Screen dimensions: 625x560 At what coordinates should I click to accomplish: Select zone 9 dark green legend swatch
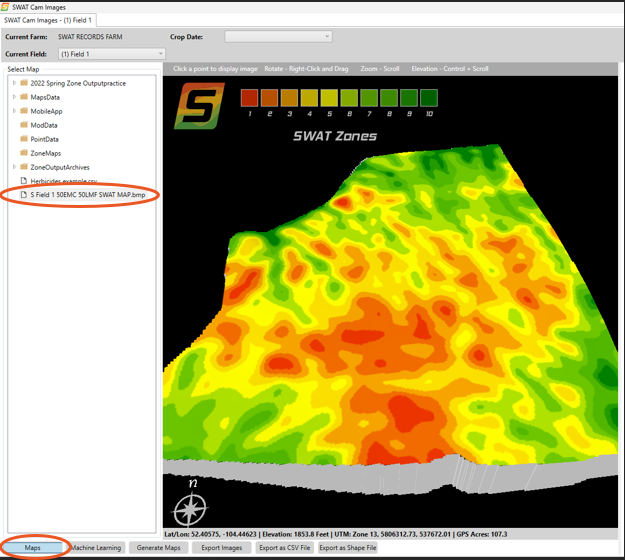(x=409, y=98)
